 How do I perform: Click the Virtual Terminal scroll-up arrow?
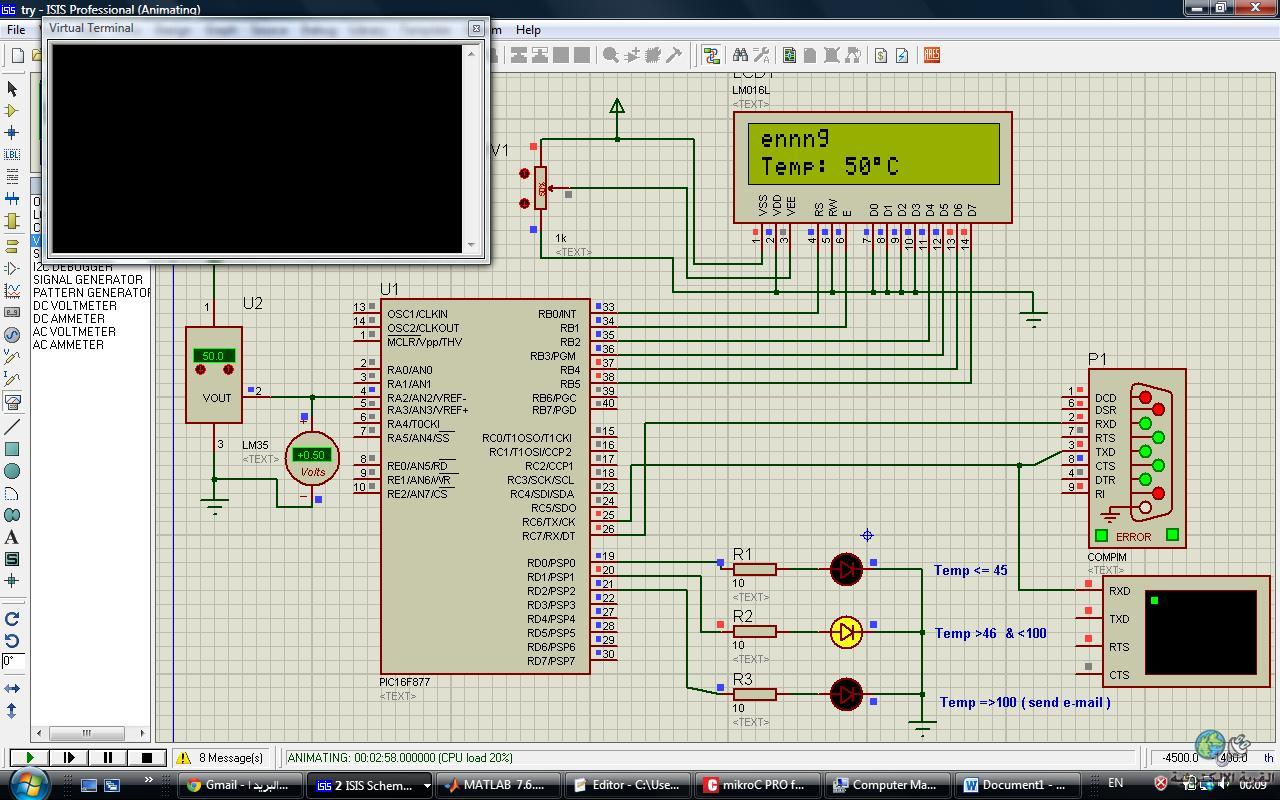[x=472, y=52]
